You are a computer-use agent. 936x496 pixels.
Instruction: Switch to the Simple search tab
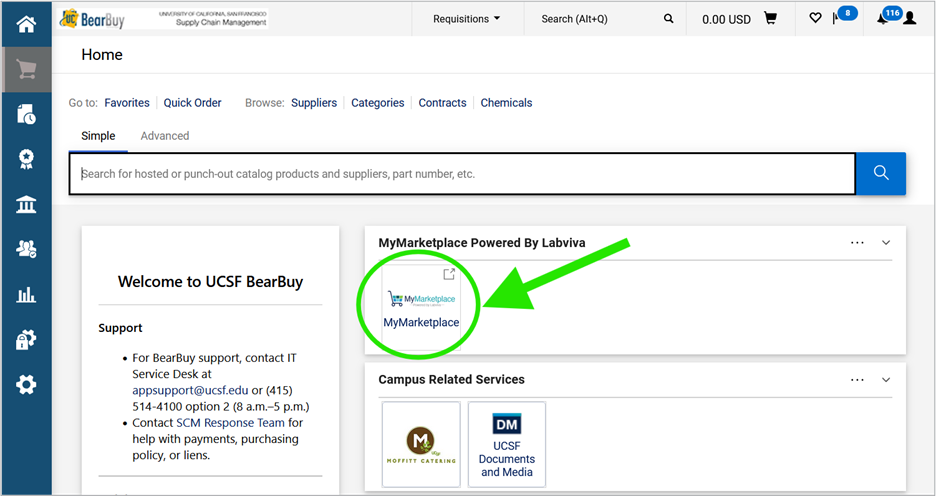[x=98, y=136]
